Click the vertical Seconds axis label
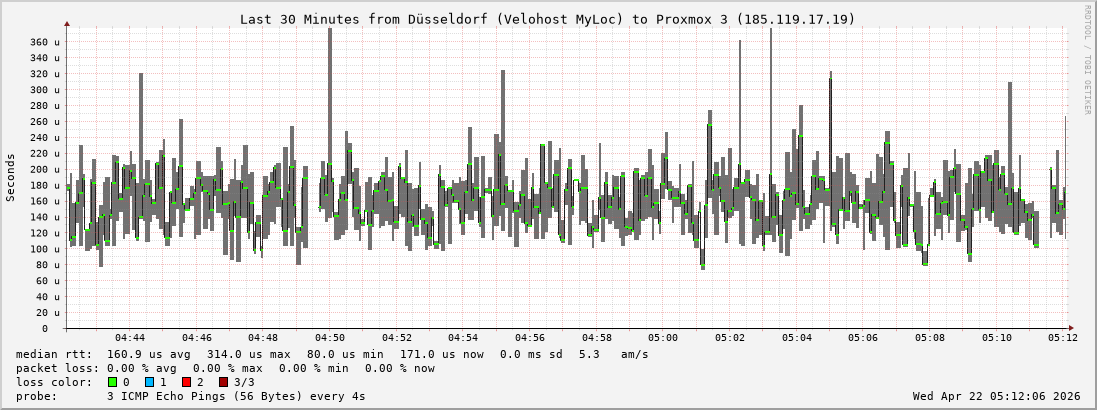This screenshot has height=410, width=1097. [x=11, y=177]
